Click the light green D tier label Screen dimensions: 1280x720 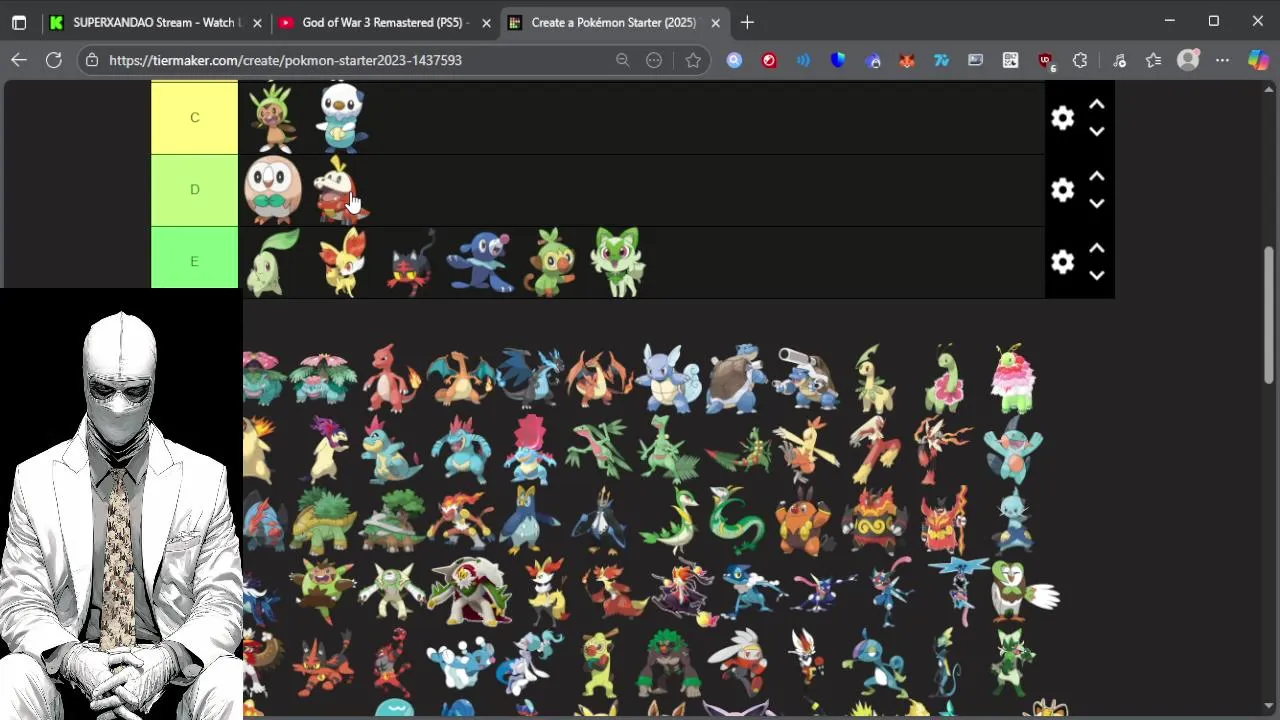194,190
